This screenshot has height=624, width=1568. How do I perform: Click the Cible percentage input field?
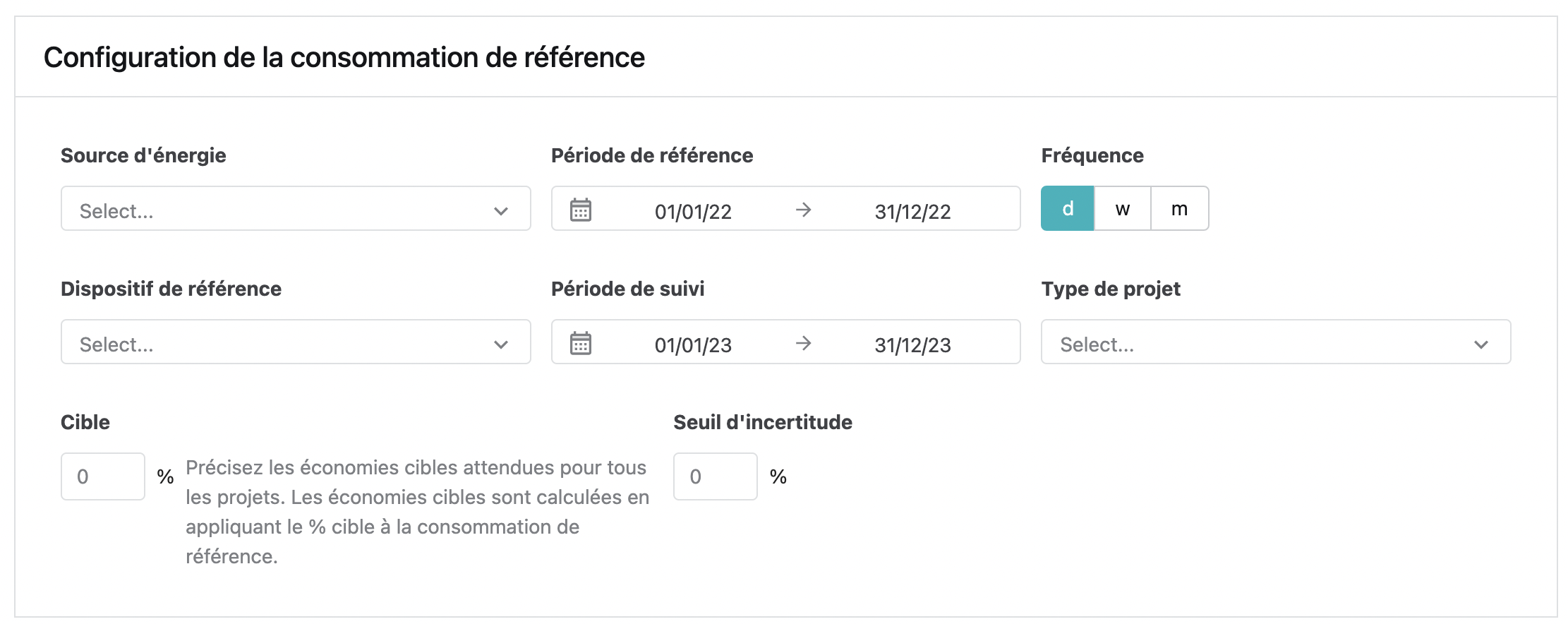pyautogui.click(x=103, y=476)
